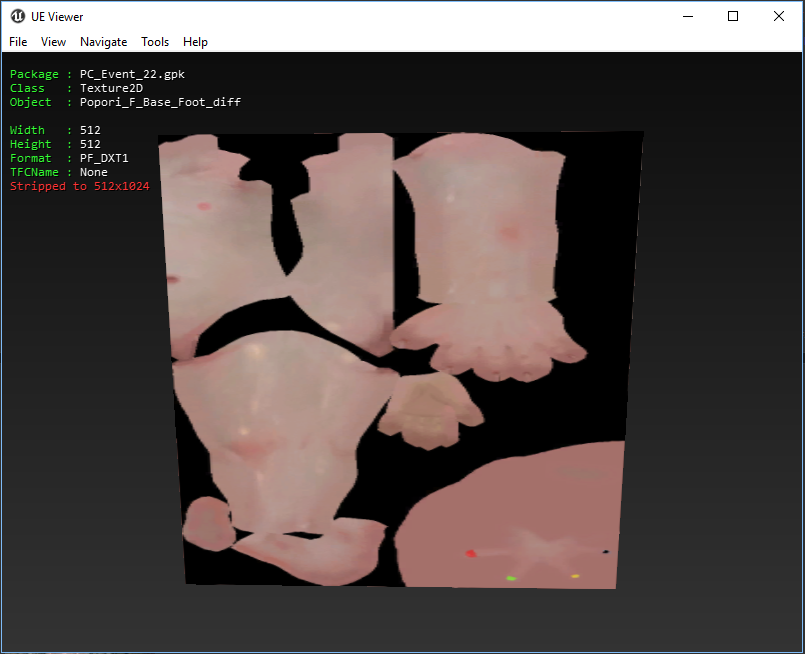
Task: Minimize the UE Viewer window
Action: [687, 16]
